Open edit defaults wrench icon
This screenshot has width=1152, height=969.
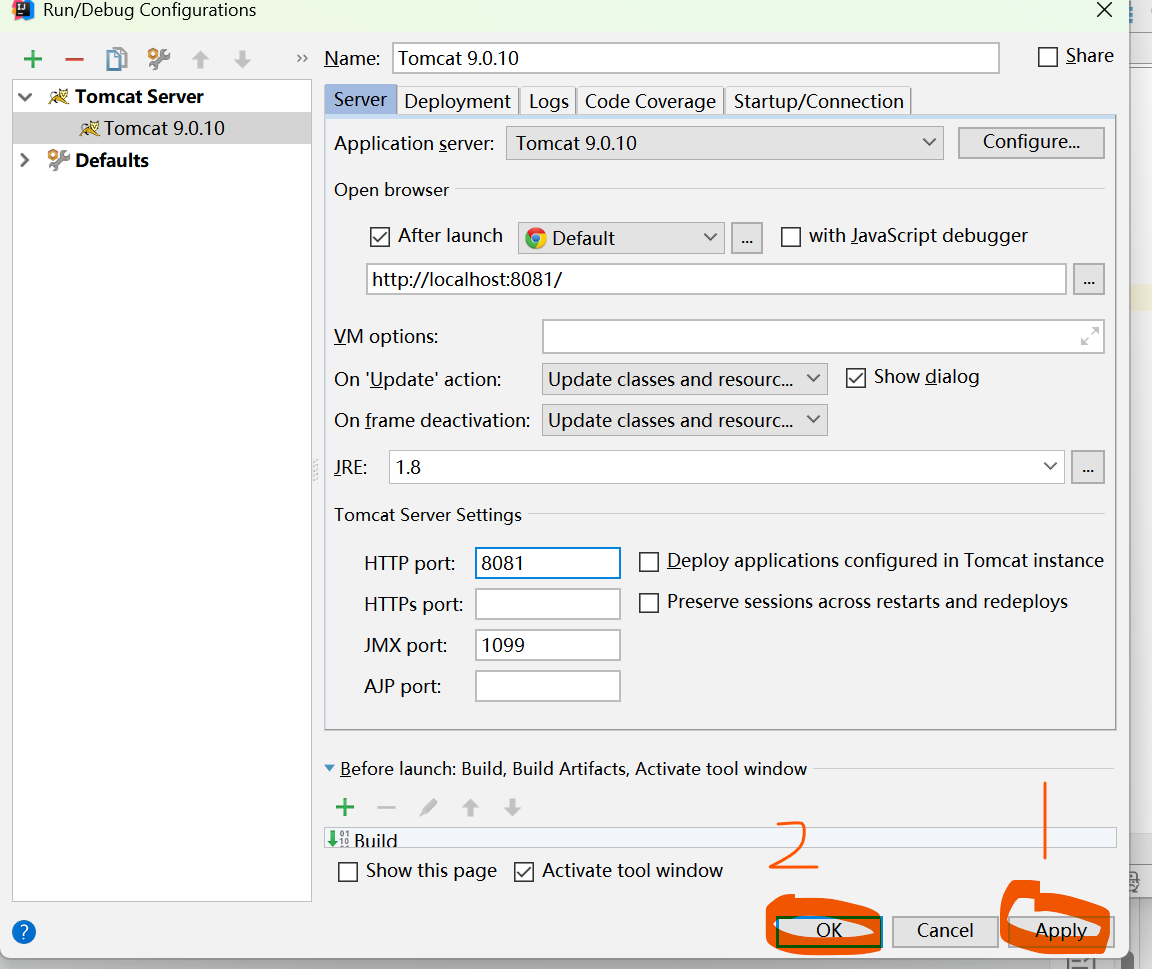(159, 59)
